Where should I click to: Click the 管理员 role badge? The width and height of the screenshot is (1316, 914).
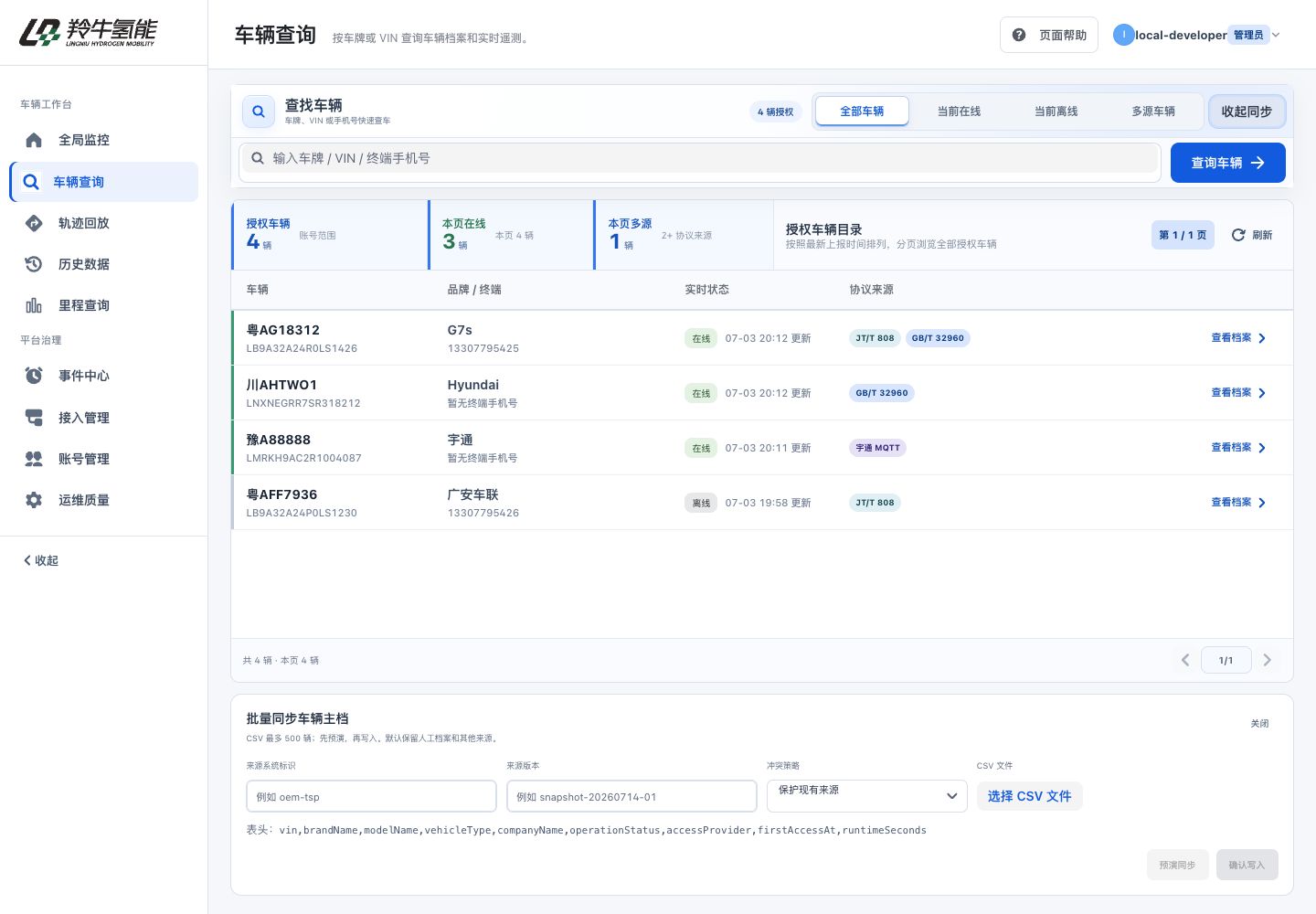[x=1248, y=35]
